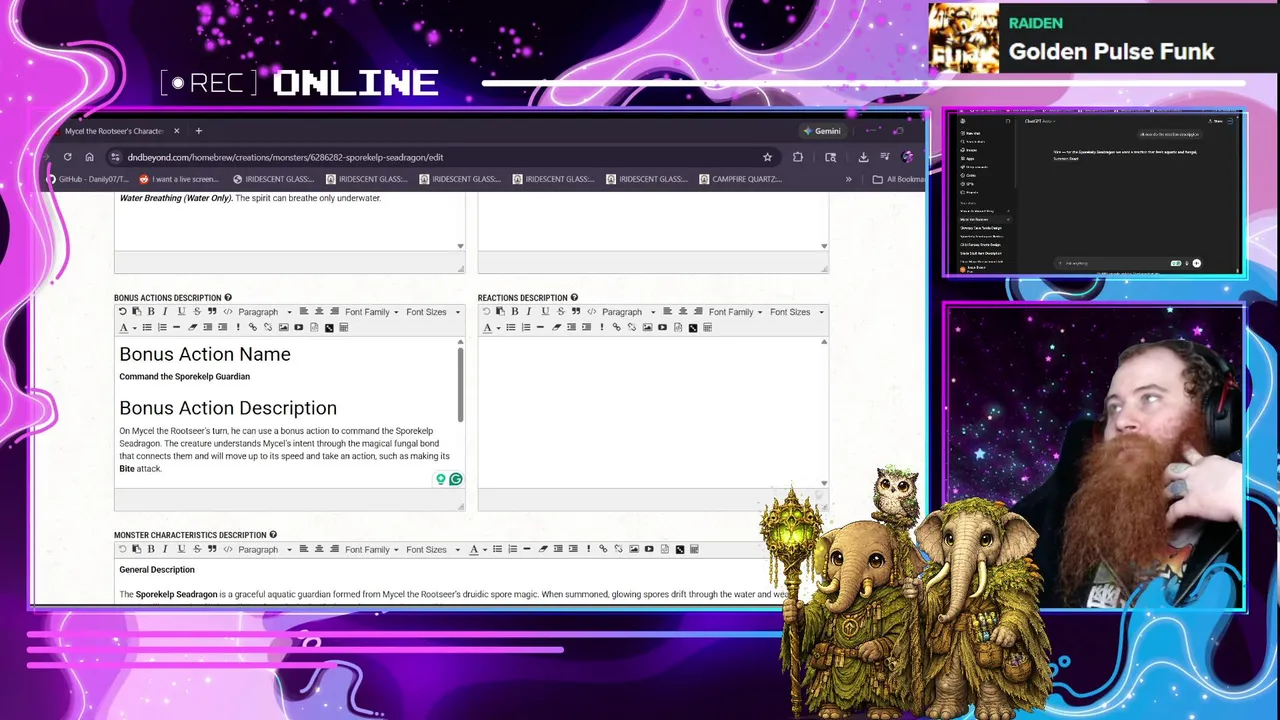The width and height of the screenshot is (1280, 720).
Task: Open help icon beside Monster Characteristics Description
Action: coord(273,535)
